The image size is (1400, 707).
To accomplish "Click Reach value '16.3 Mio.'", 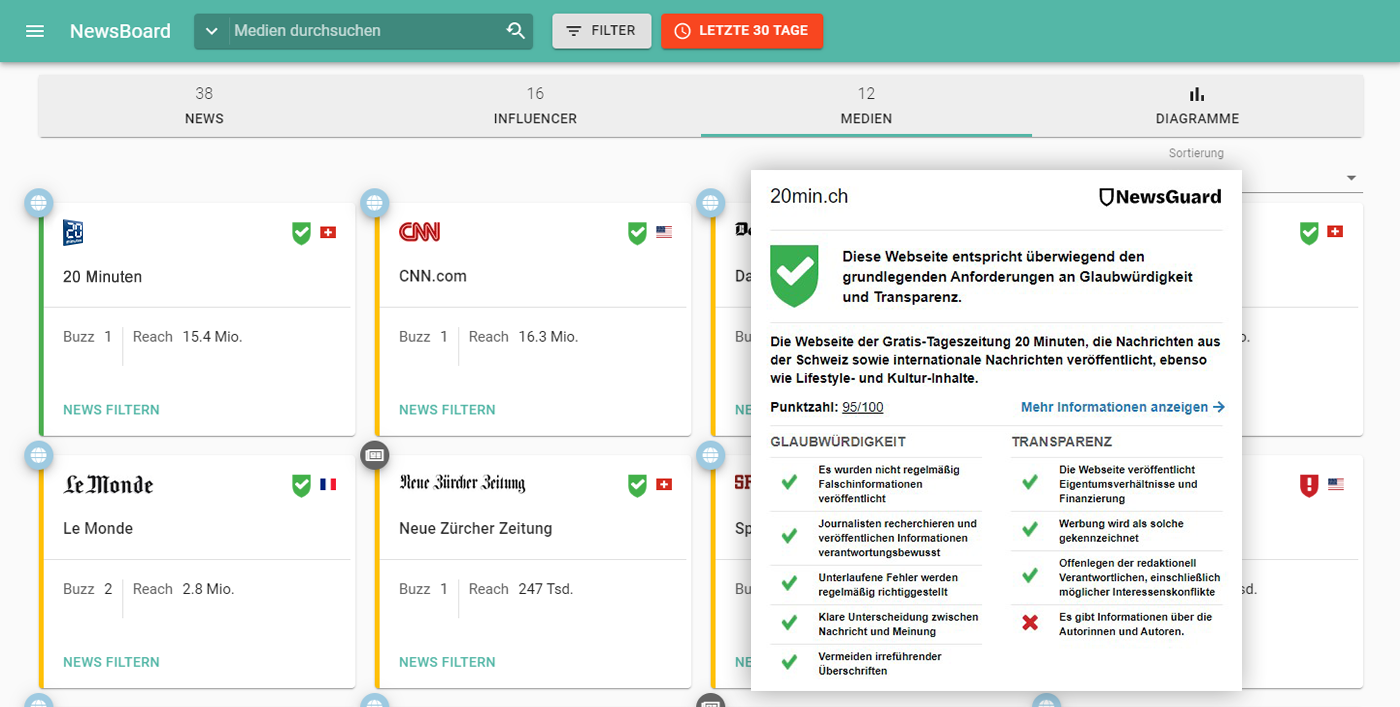I will [x=548, y=337].
